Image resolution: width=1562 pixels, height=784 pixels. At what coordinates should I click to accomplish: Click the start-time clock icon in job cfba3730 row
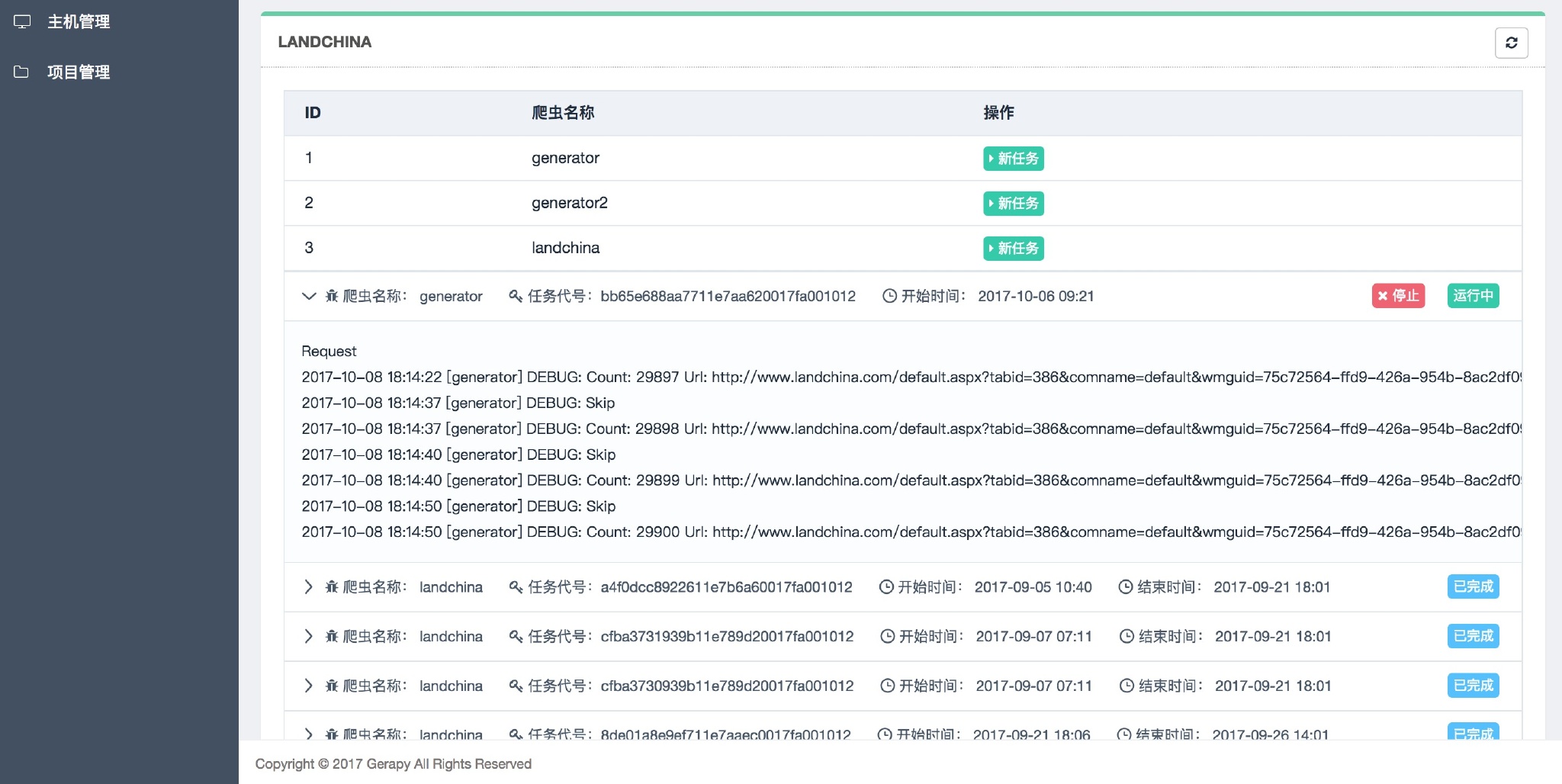[888, 686]
